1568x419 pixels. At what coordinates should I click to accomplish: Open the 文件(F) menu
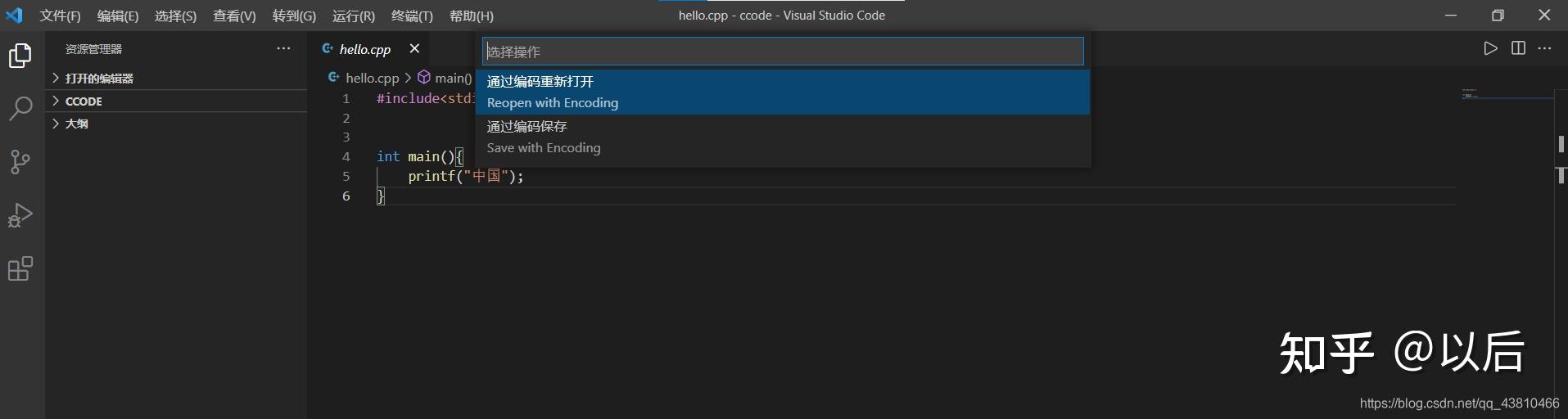click(60, 16)
